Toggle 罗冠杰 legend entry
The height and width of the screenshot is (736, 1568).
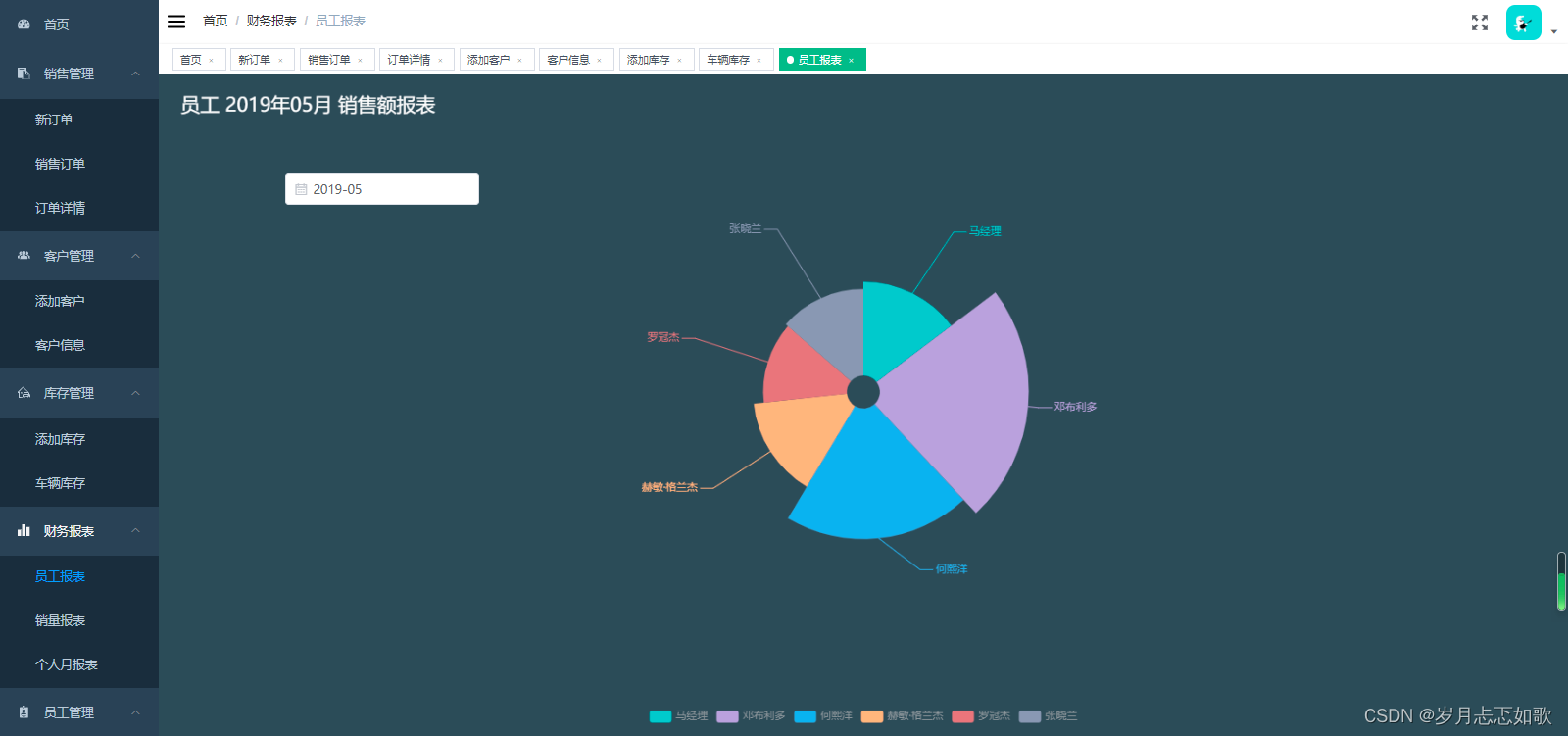981,715
